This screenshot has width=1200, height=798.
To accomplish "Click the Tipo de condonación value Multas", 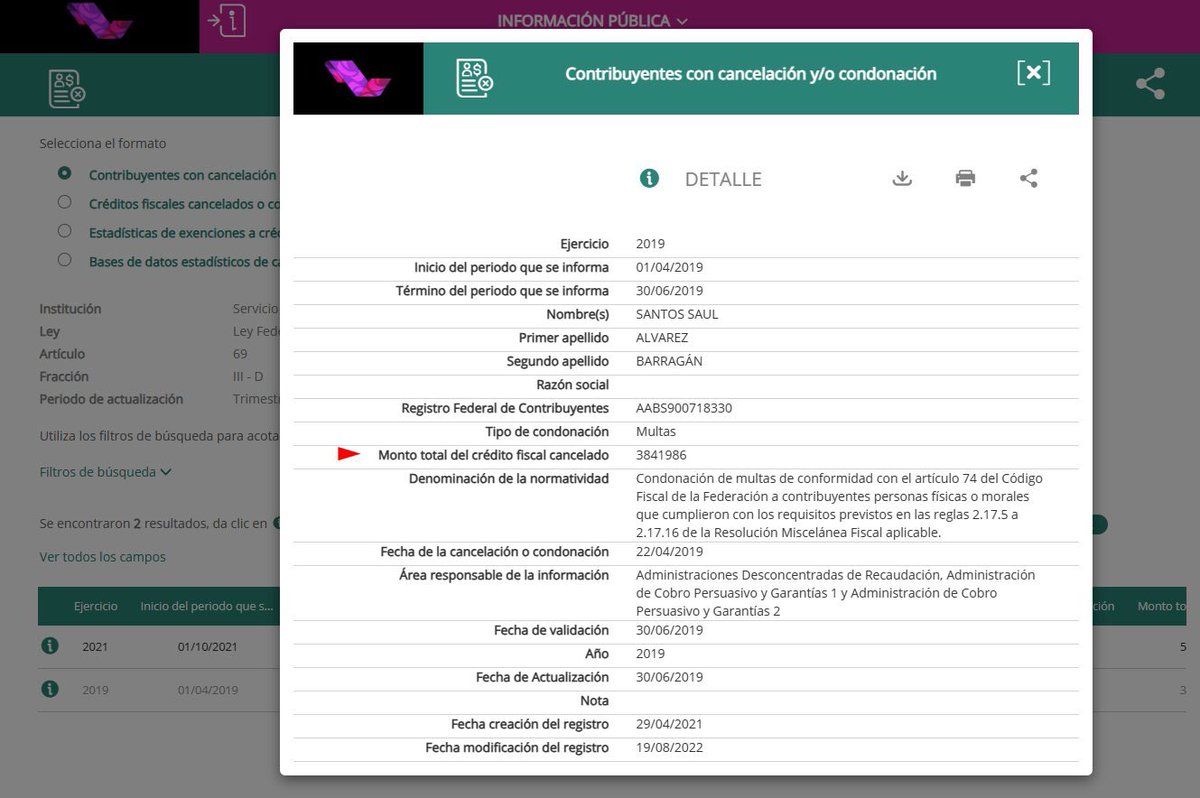I will pos(656,431).
